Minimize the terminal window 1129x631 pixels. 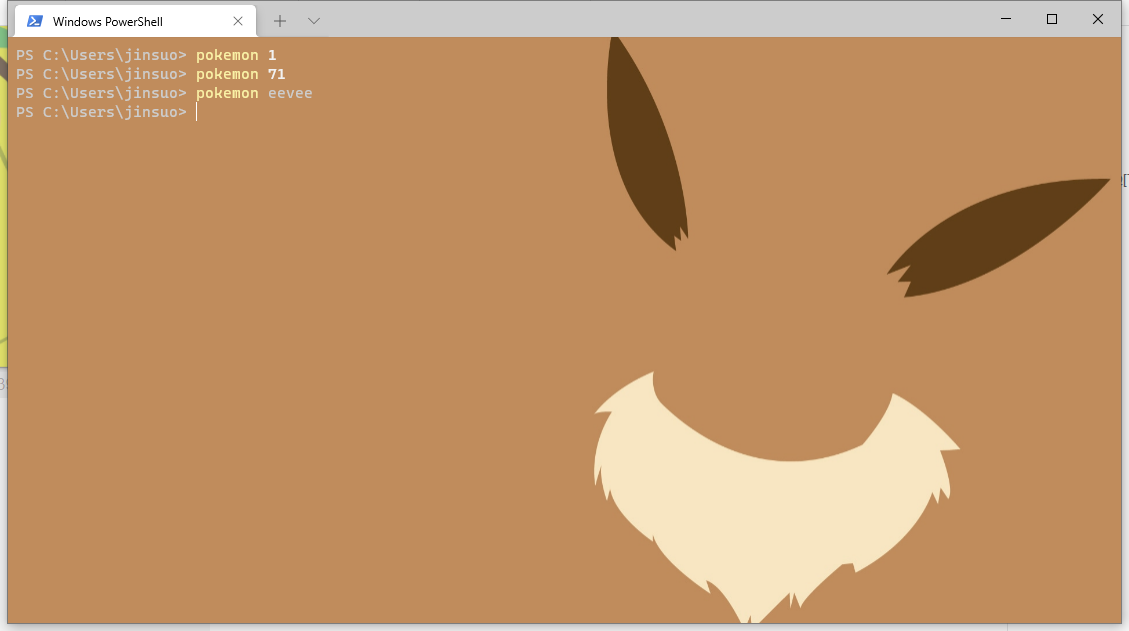1006,19
